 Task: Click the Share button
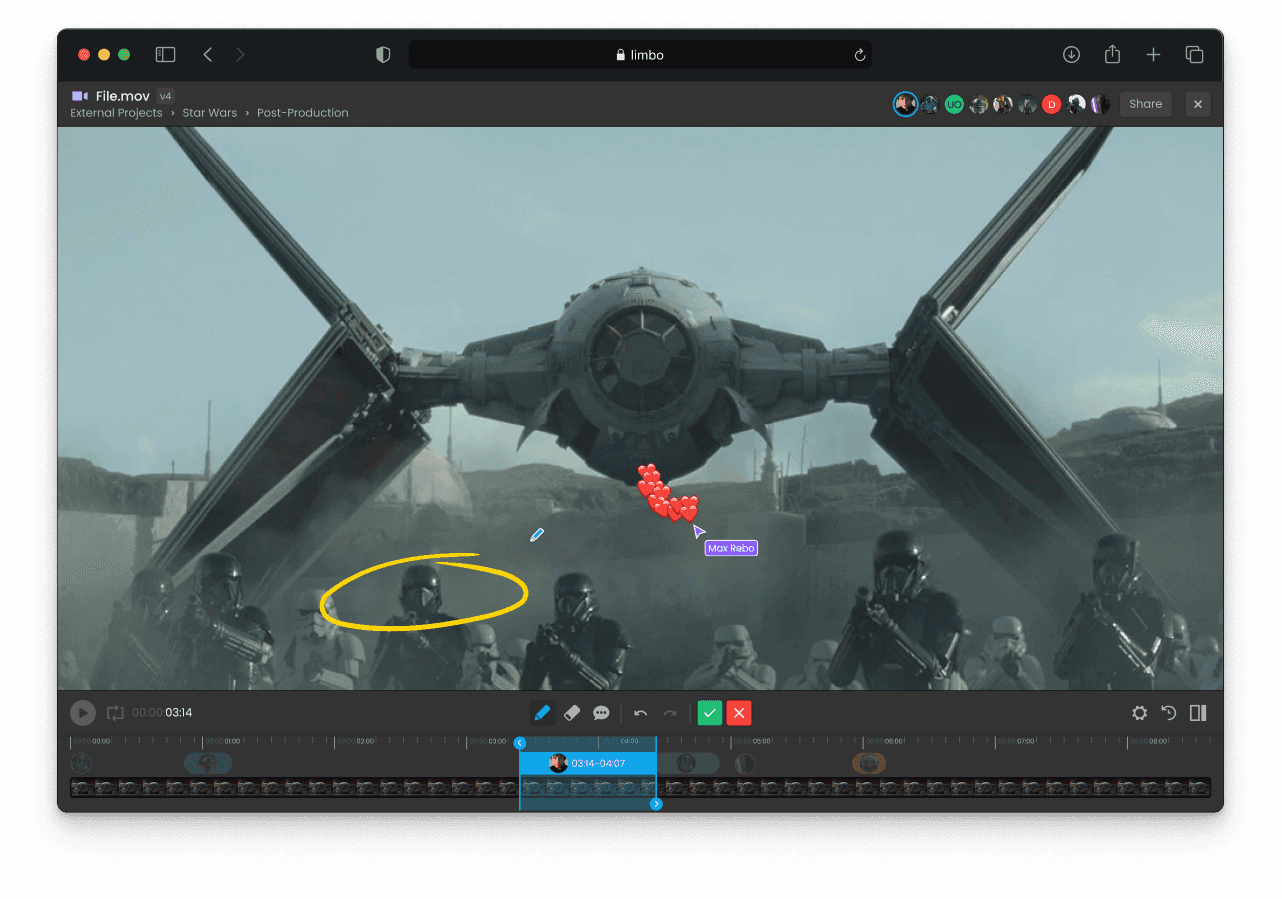coord(1146,104)
